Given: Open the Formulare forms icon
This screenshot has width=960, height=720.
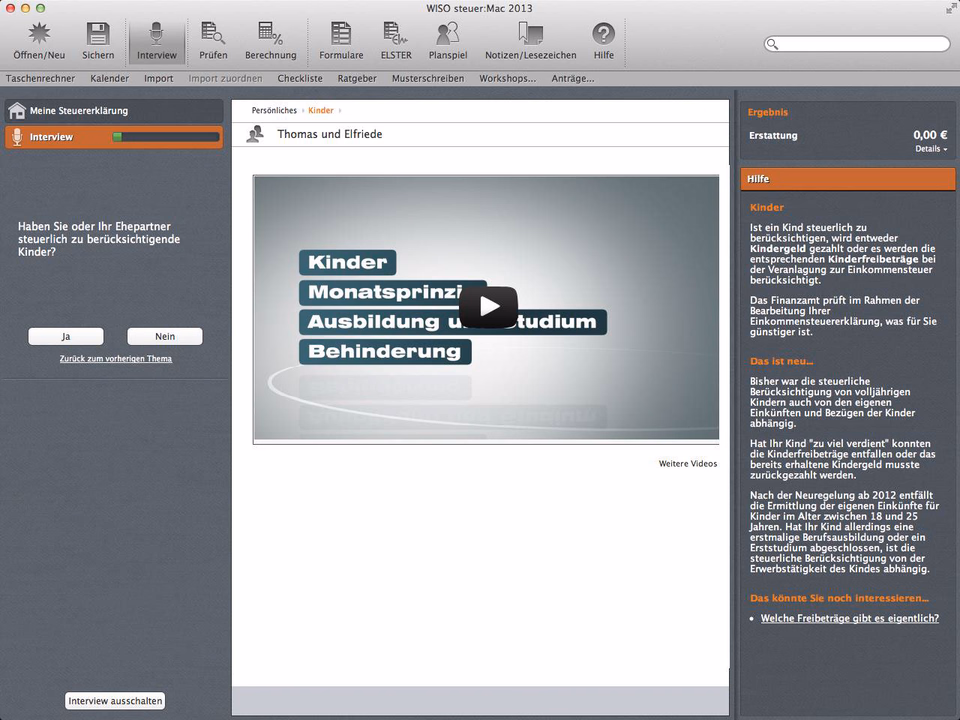Looking at the screenshot, I should pyautogui.click(x=341, y=34).
